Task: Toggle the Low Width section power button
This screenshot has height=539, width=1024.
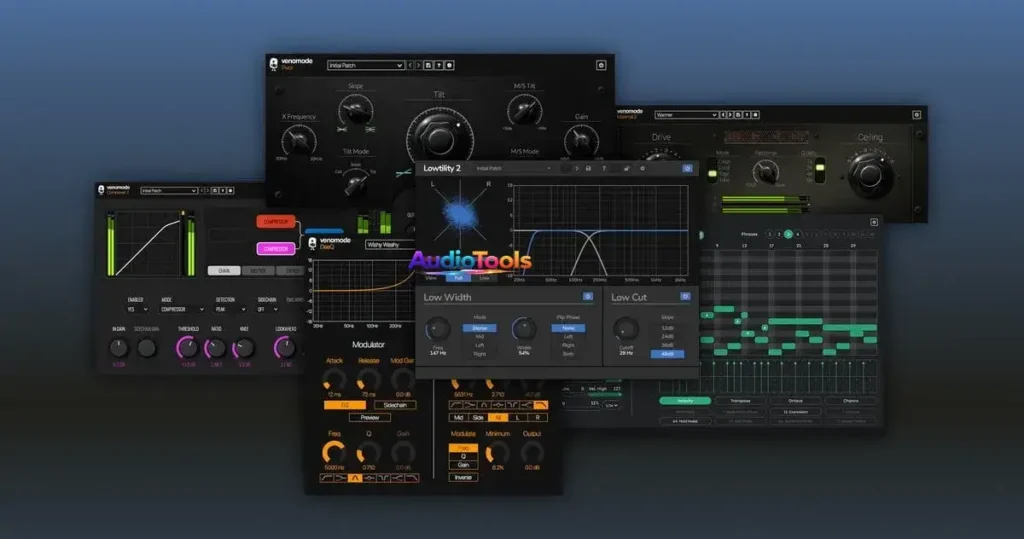Action: [x=588, y=297]
